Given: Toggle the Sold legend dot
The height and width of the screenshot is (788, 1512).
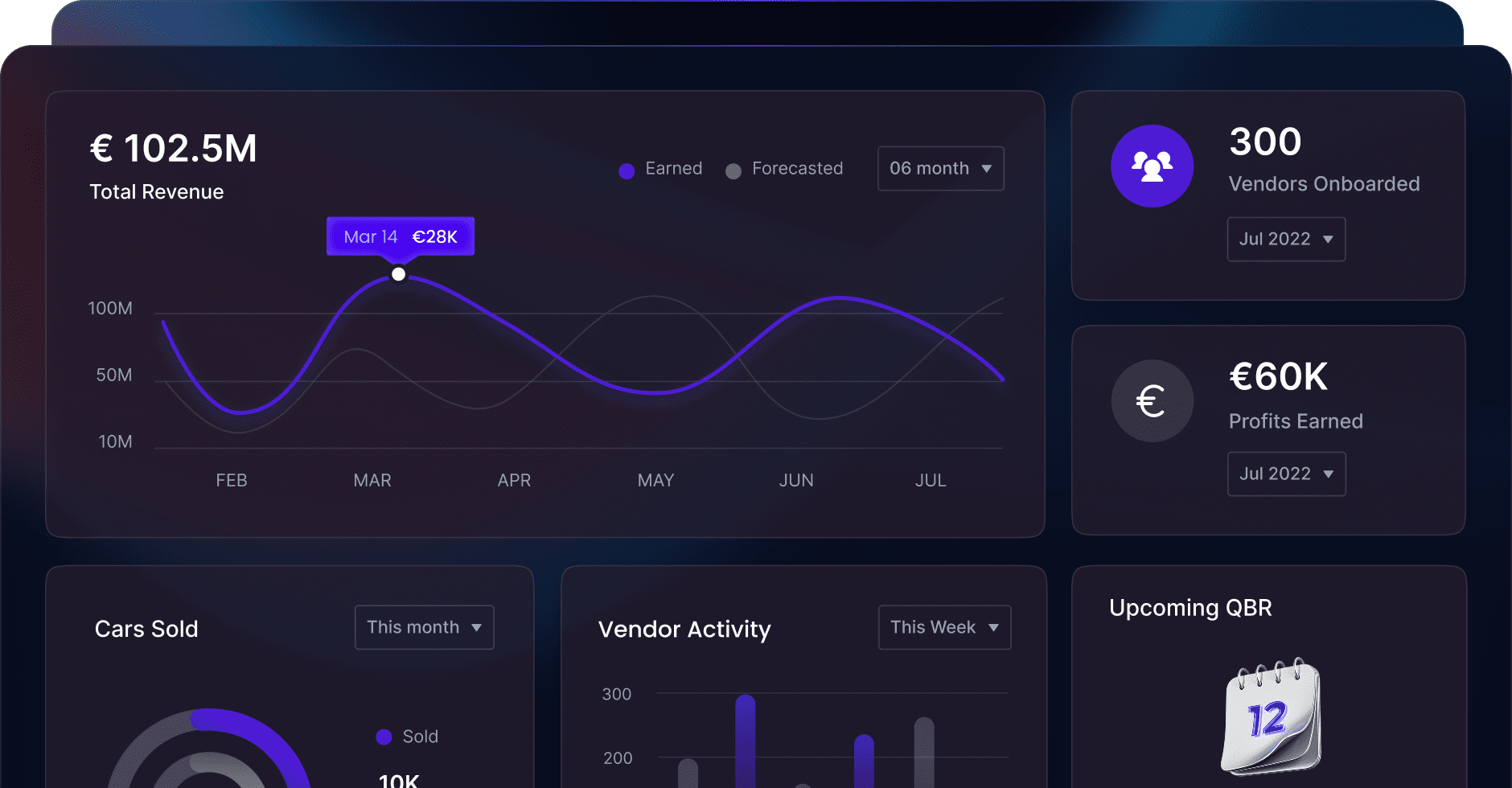Looking at the screenshot, I should pos(384,737).
